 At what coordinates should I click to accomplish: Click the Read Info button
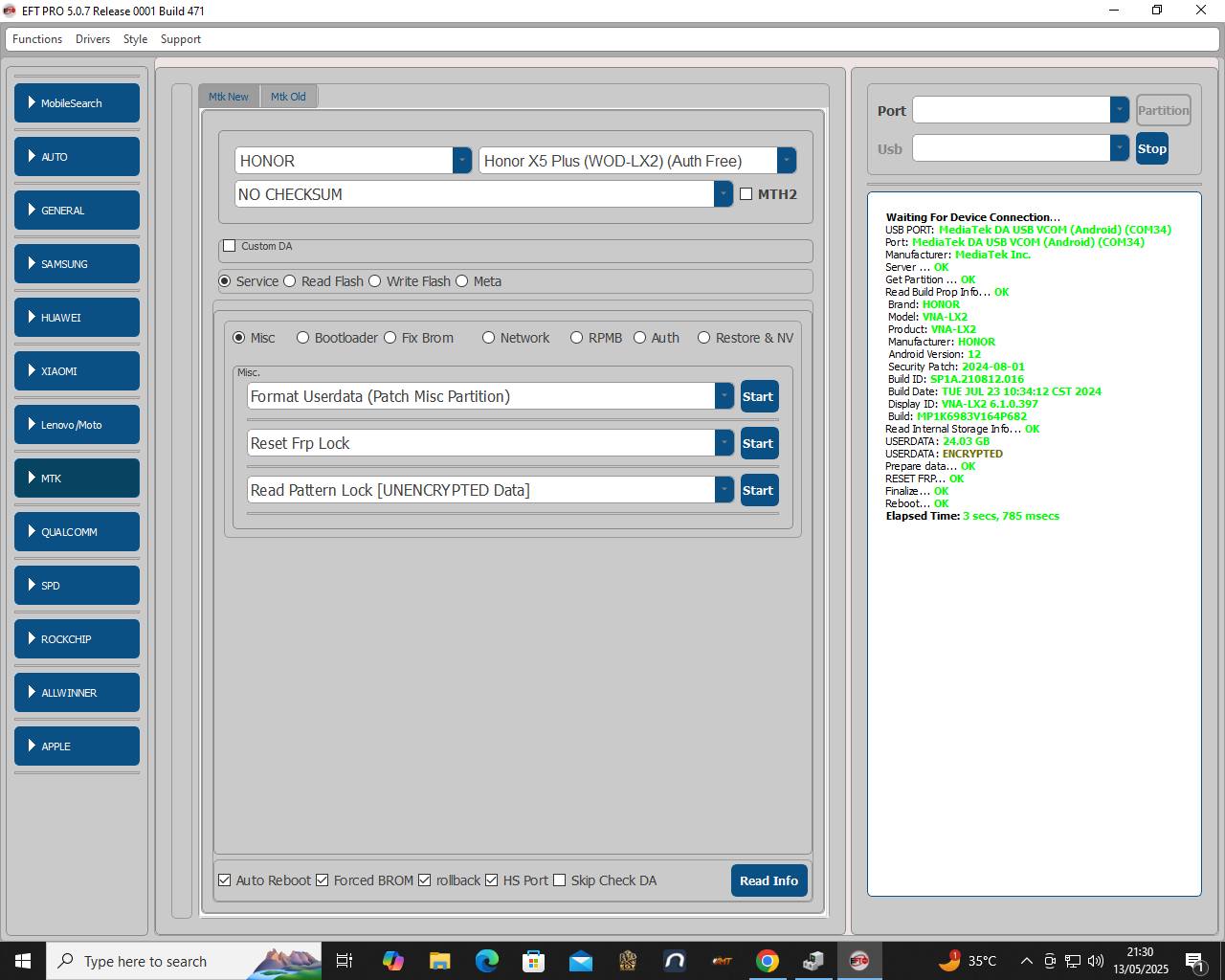(x=769, y=880)
